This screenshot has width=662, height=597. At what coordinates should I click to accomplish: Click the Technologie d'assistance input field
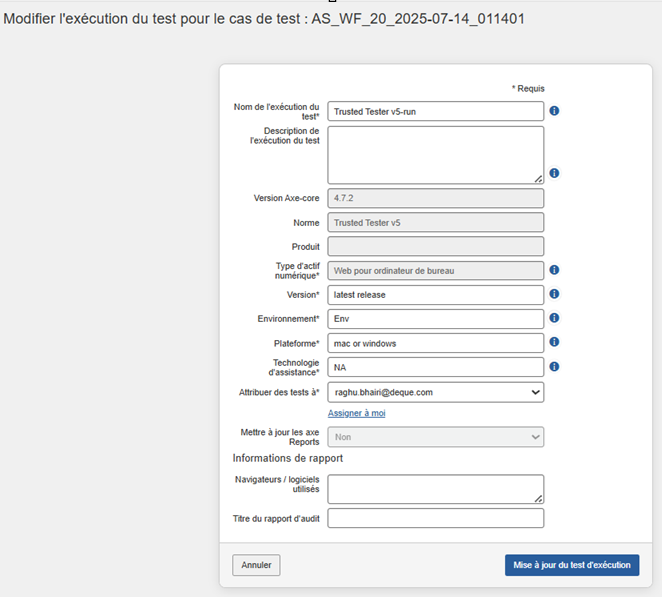click(435, 367)
